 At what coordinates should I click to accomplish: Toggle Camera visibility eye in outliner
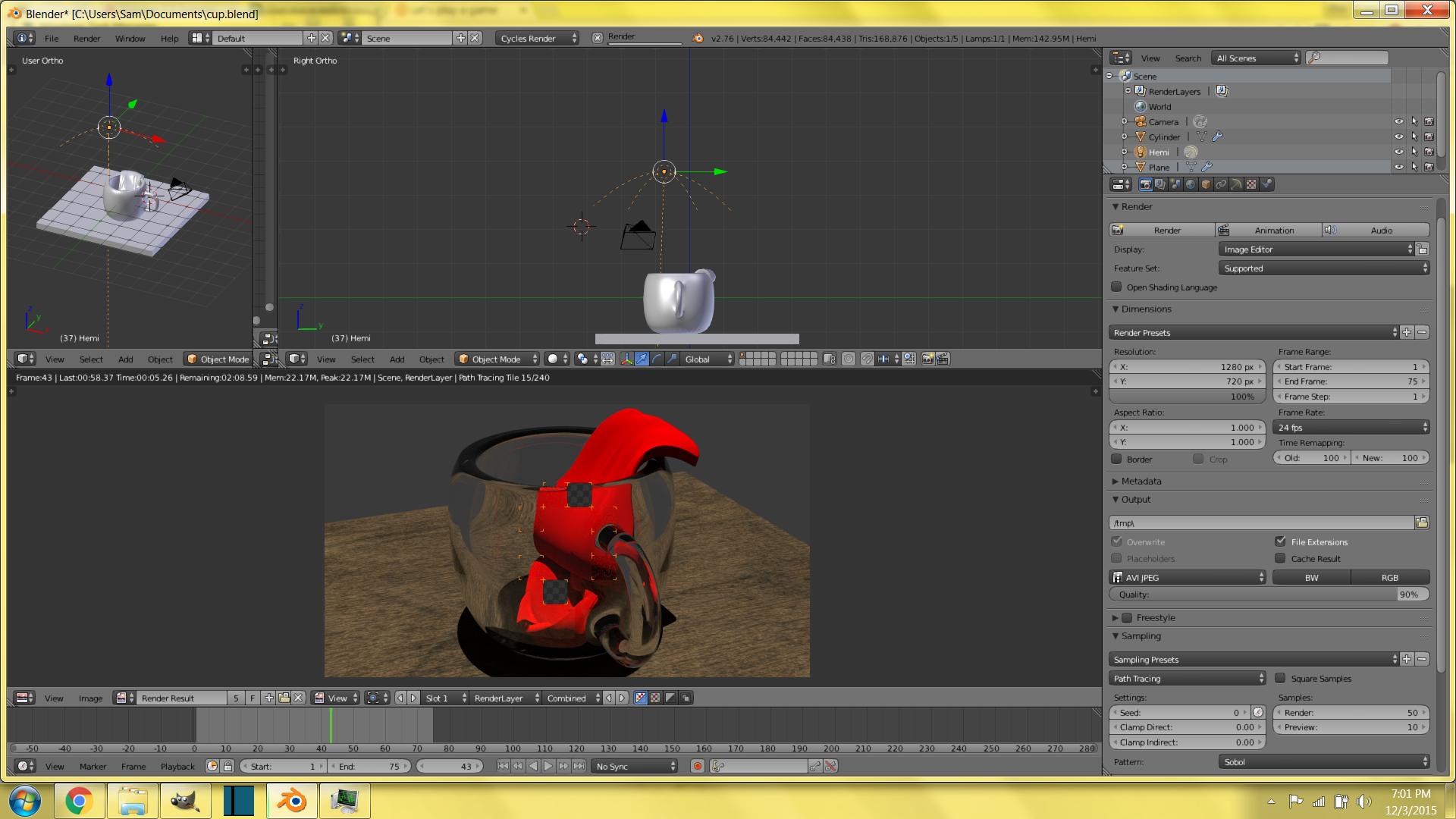point(1399,121)
